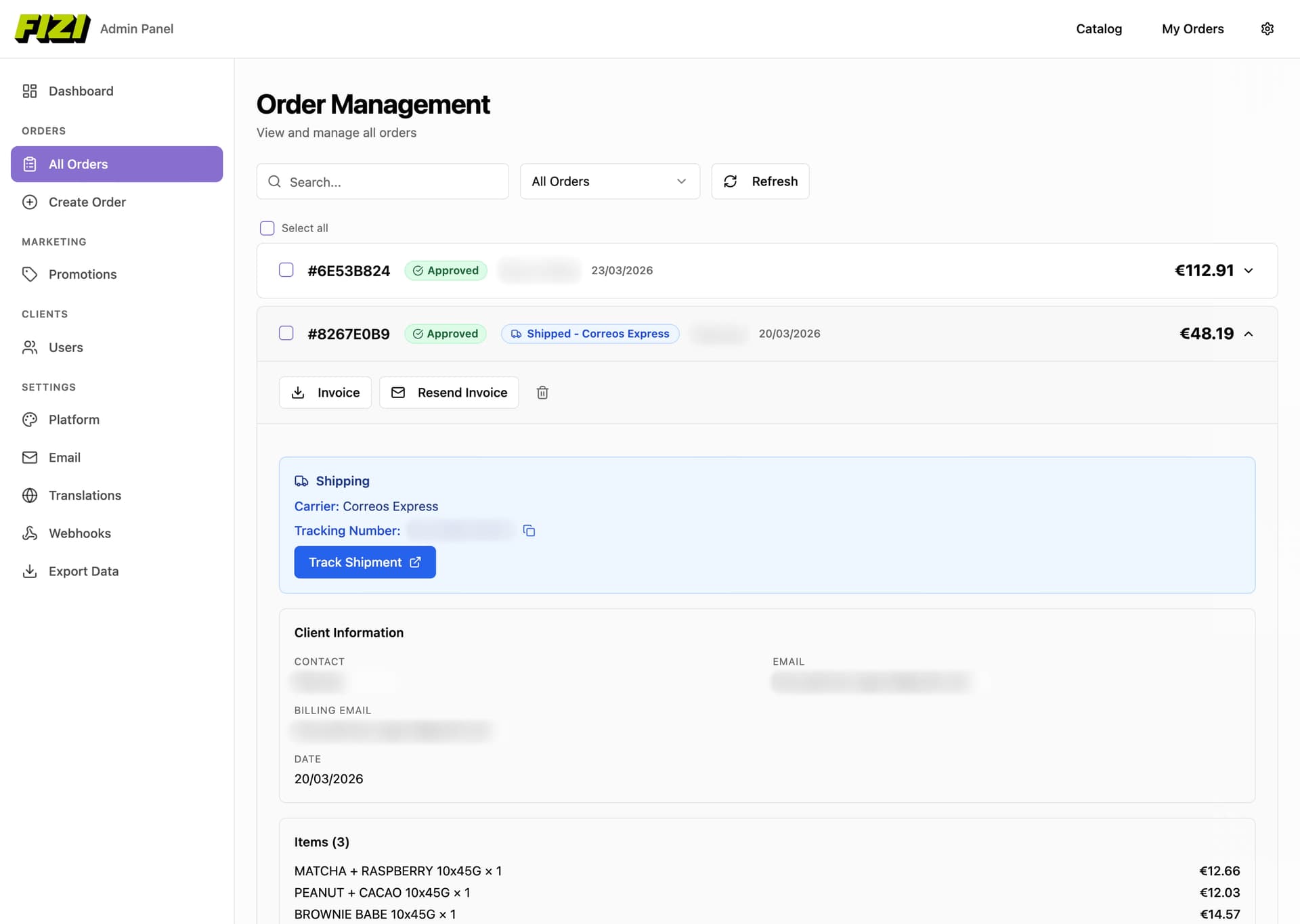Check the Select all checkbox
The height and width of the screenshot is (924, 1300).
[x=267, y=228]
